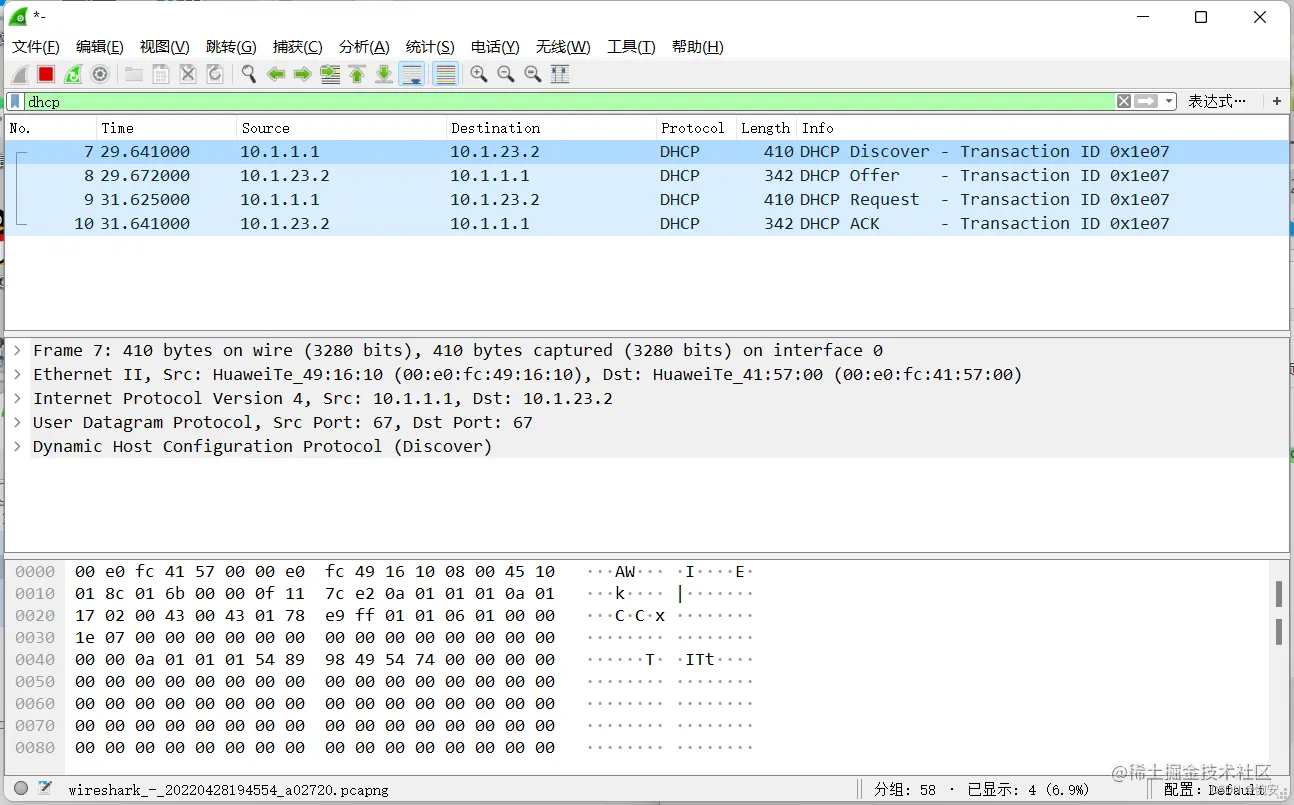1294x805 pixels.
Task: Click go to specified packet icon
Action: point(329,74)
